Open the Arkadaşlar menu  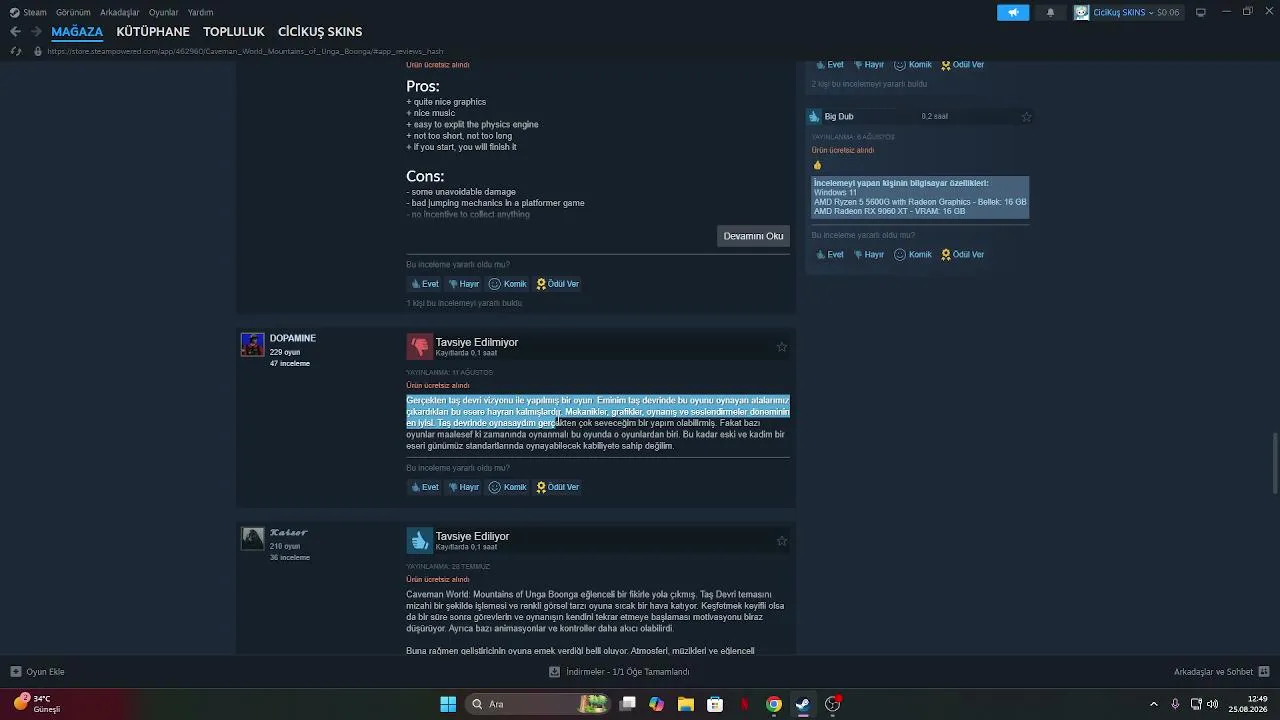pos(120,12)
